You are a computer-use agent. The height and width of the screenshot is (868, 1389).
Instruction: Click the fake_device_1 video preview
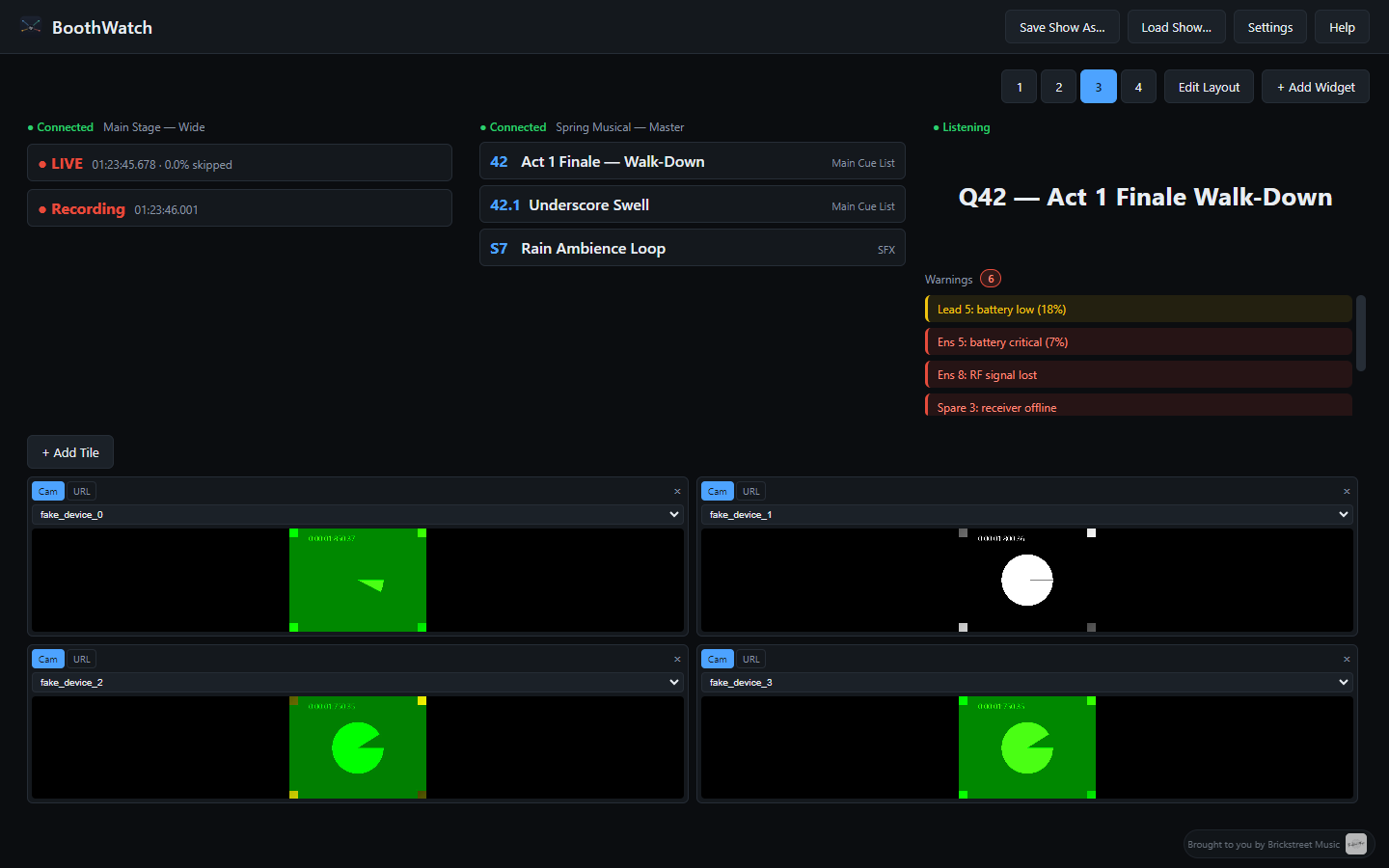[1027, 581]
